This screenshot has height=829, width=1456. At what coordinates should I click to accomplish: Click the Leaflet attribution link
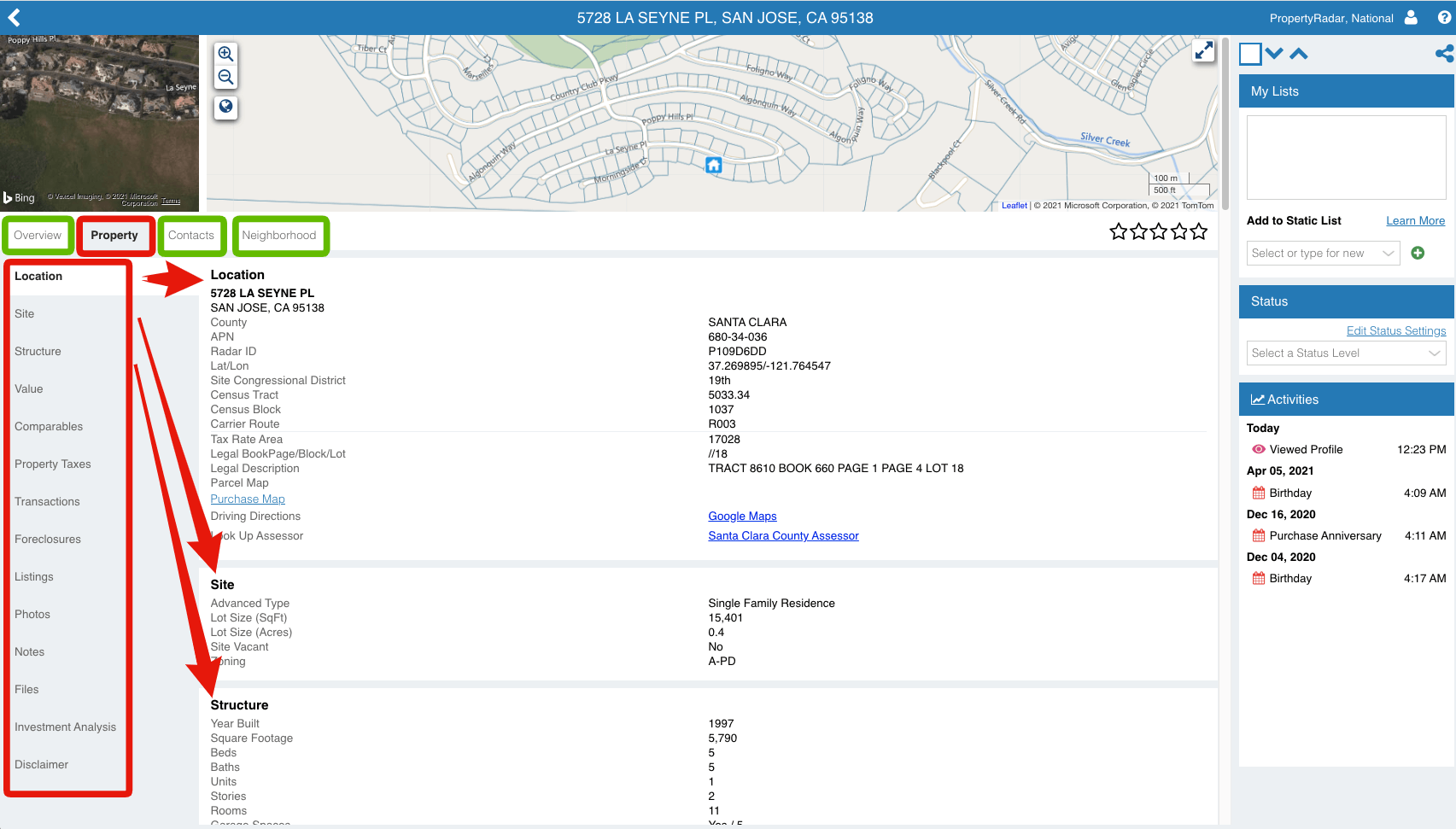pos(1015,206)
